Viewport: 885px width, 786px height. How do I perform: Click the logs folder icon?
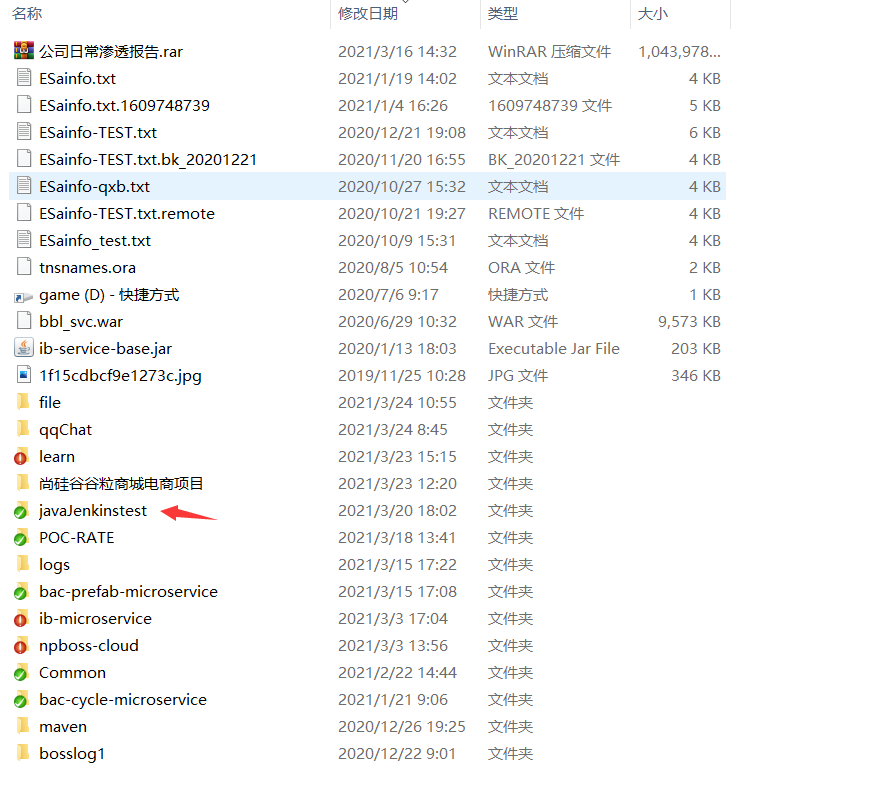coord(23,564)
